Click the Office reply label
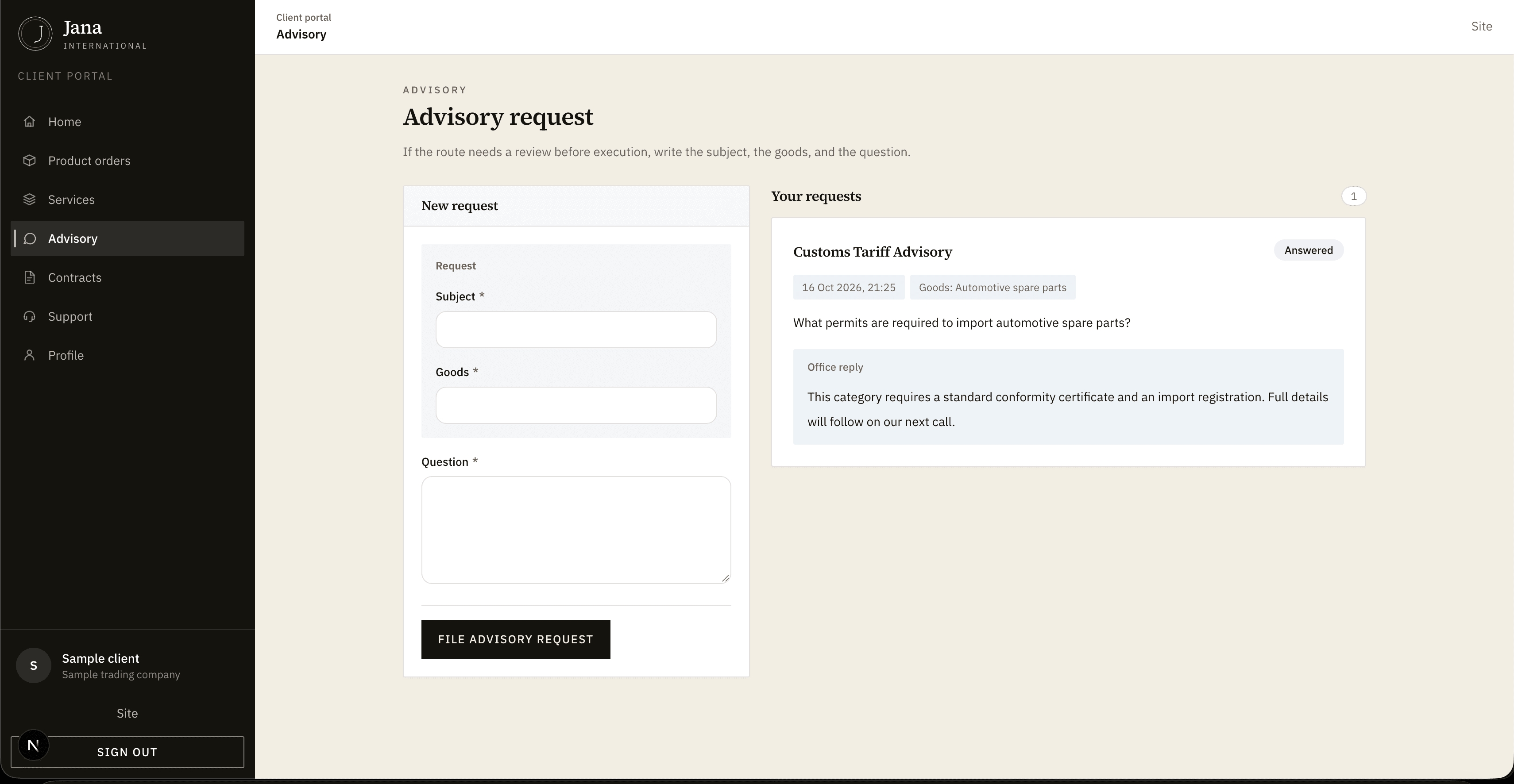 835,367
